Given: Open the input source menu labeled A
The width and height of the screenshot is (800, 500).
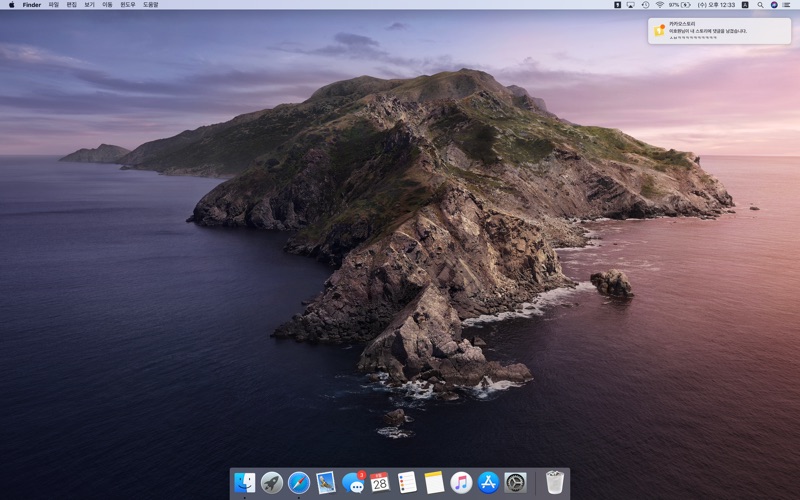Looking at the screenshot, I should tap(745, 5).
